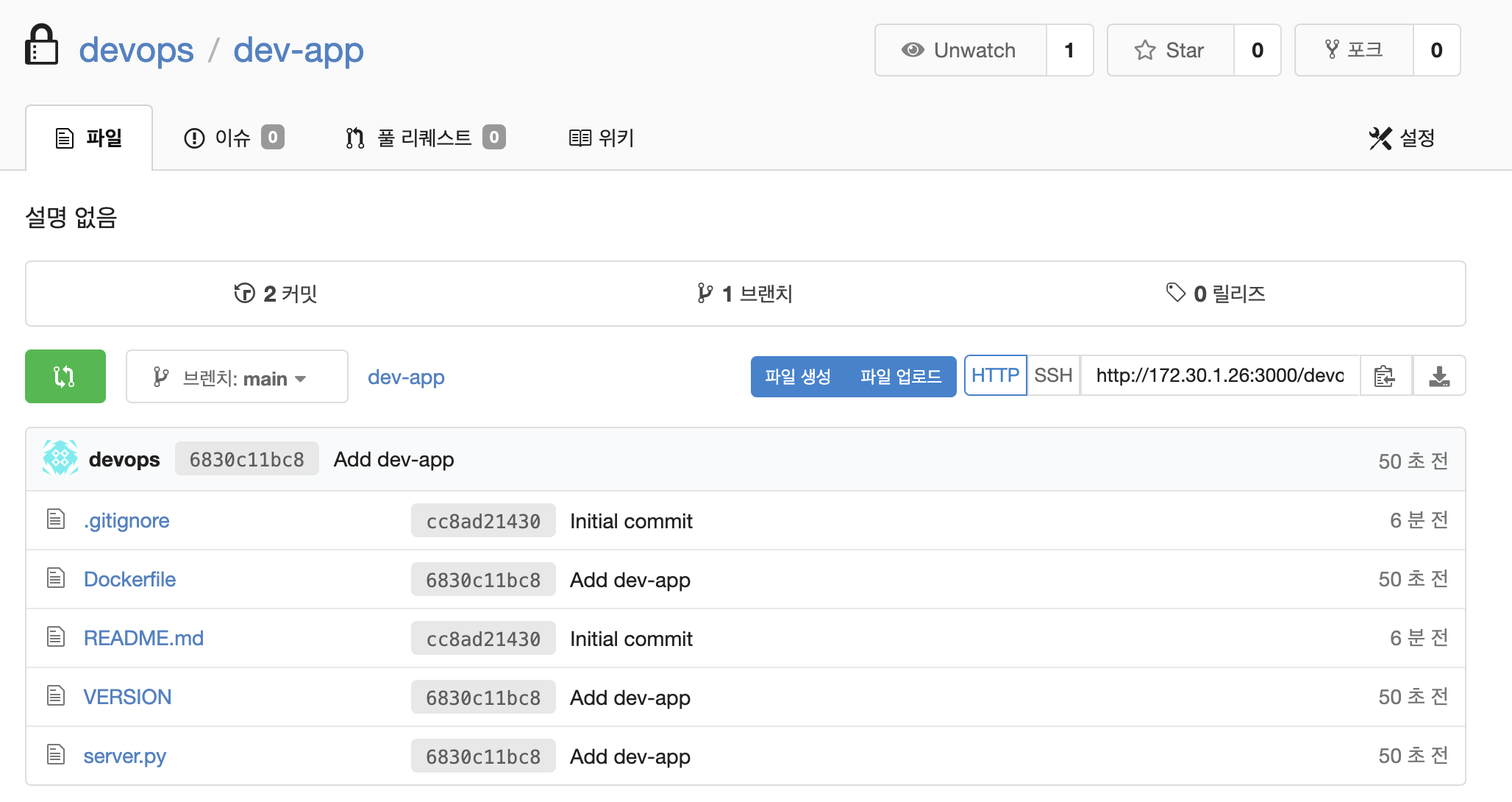Image resolution: width=1512 pixels, height=802 pixels.
Task: Open the Dockerfile file
Action: [129, 579]
